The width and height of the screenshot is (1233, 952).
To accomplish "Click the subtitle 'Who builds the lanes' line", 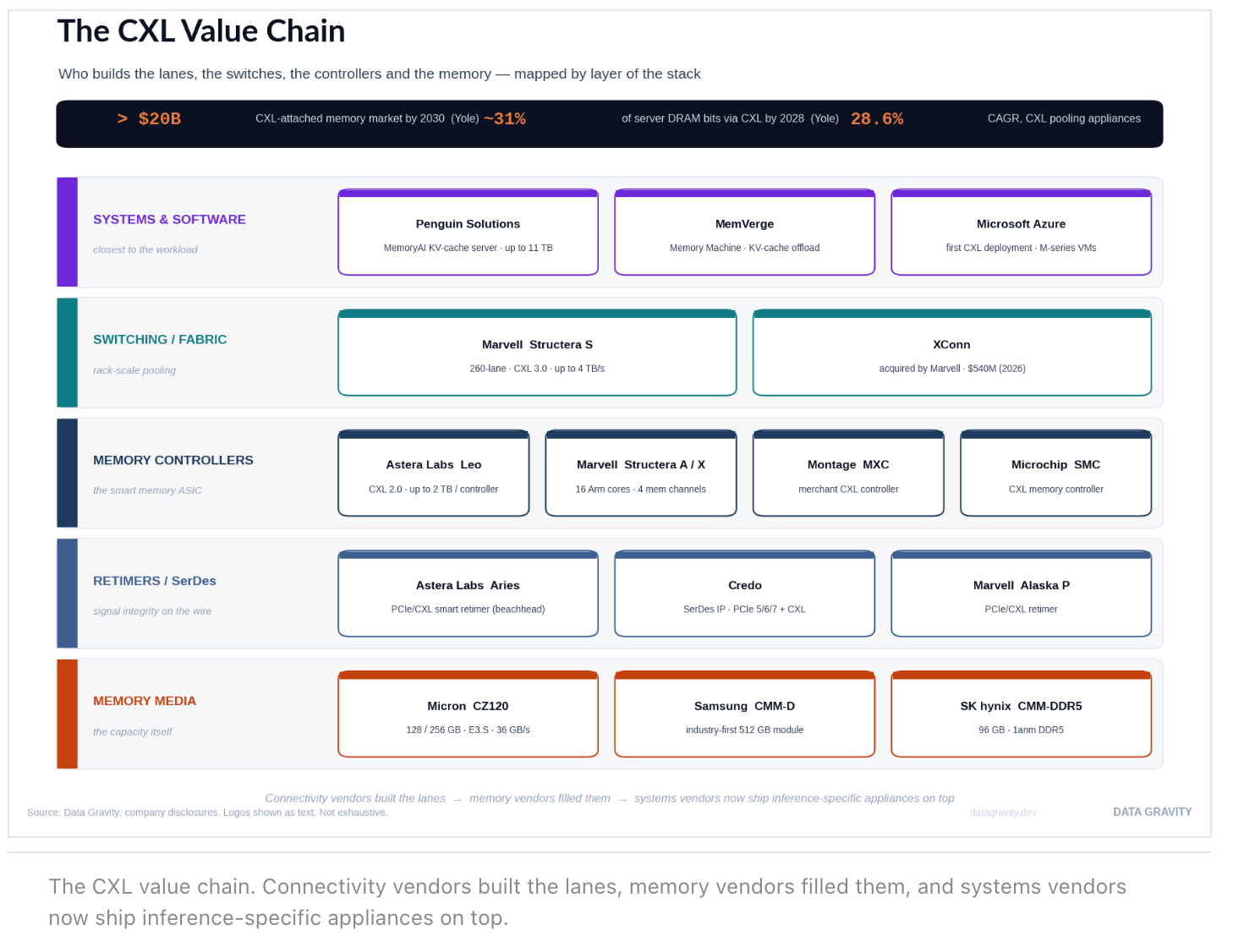I will click(380, 74).
